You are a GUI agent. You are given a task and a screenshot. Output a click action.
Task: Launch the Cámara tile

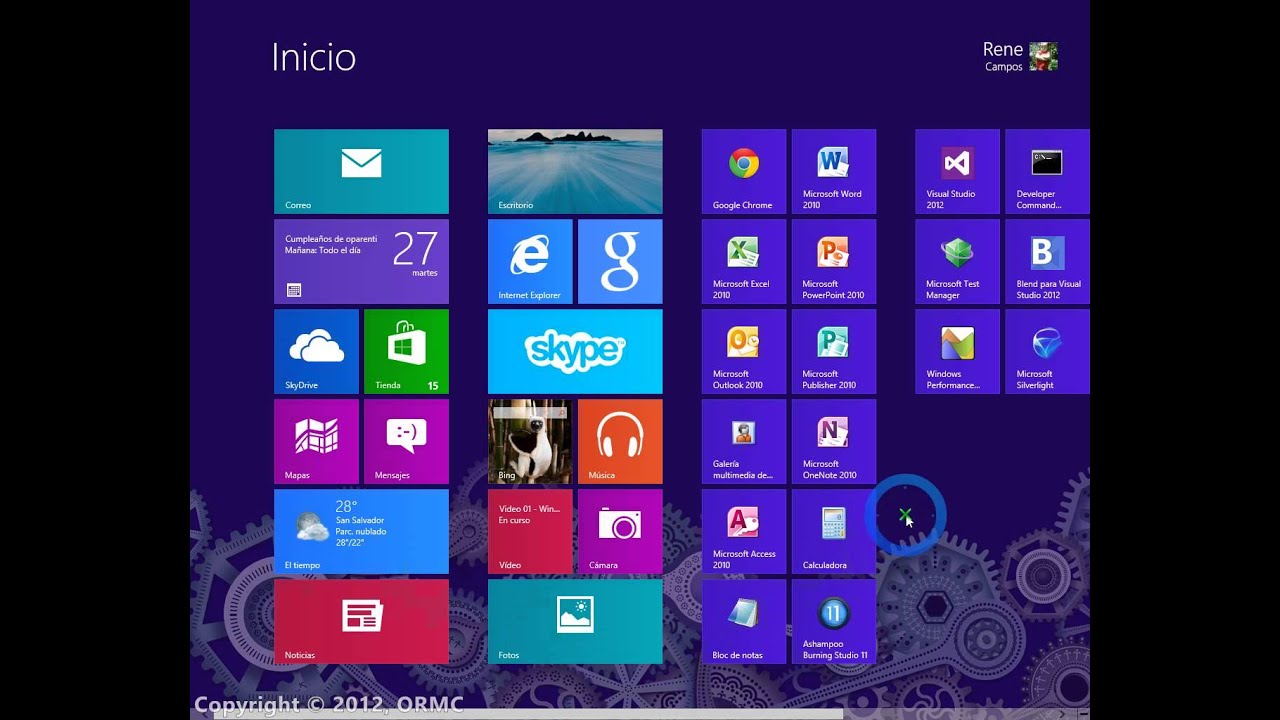point(620,531)
